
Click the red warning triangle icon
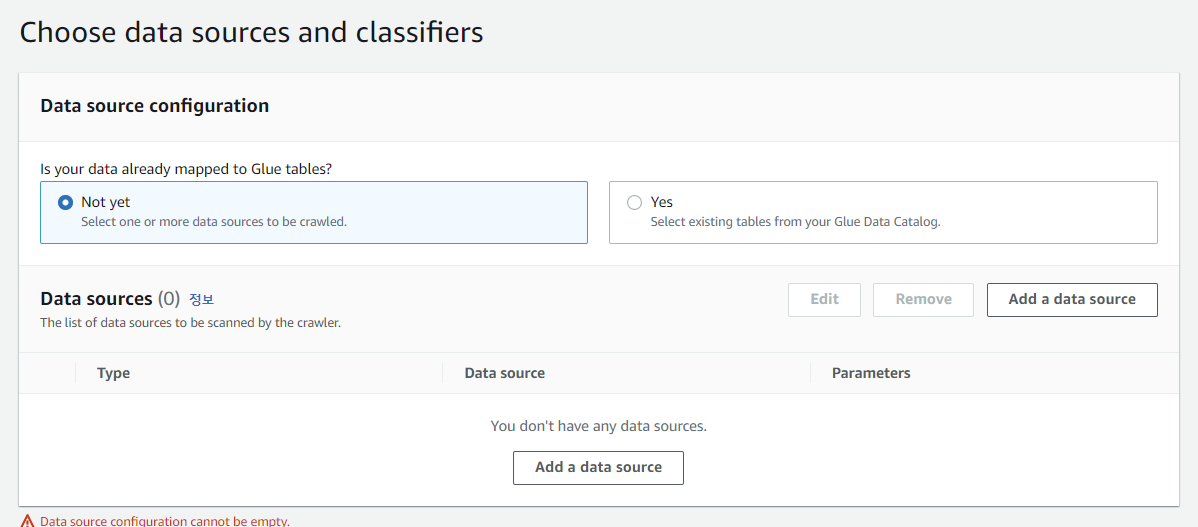tap(28, 522)
